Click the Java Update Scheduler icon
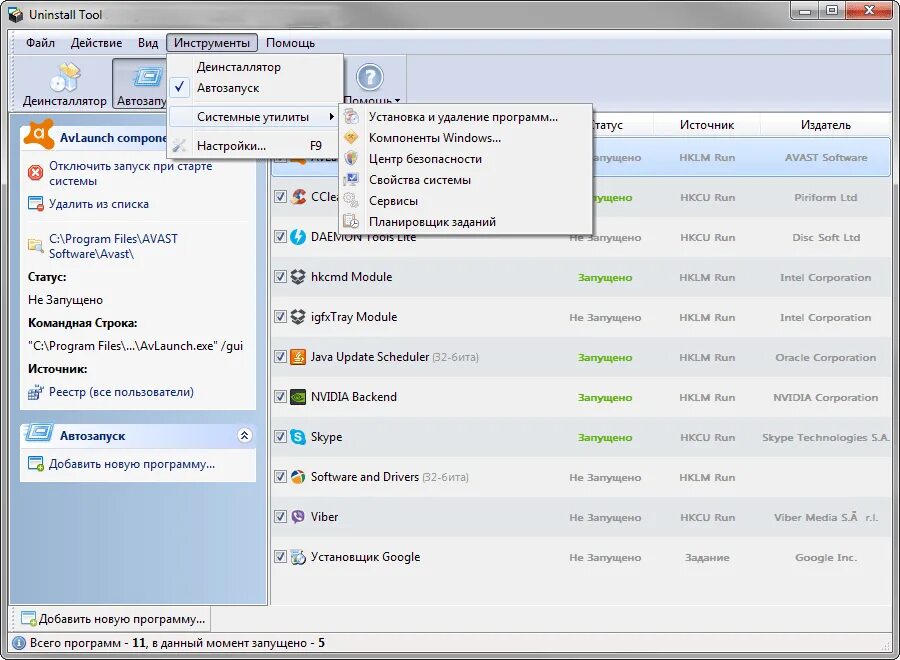900x660 pixels. pos(298,356)
